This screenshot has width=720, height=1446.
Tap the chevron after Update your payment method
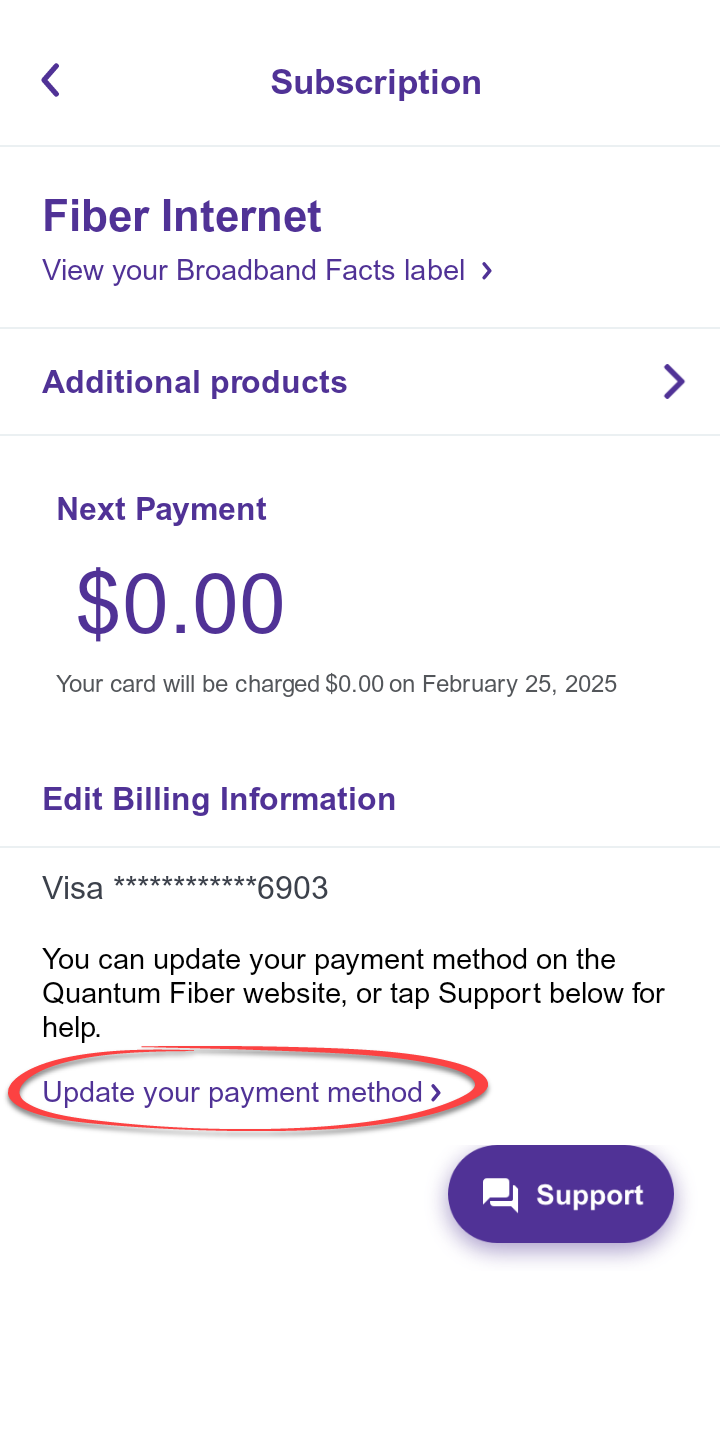coord(436,1093)
